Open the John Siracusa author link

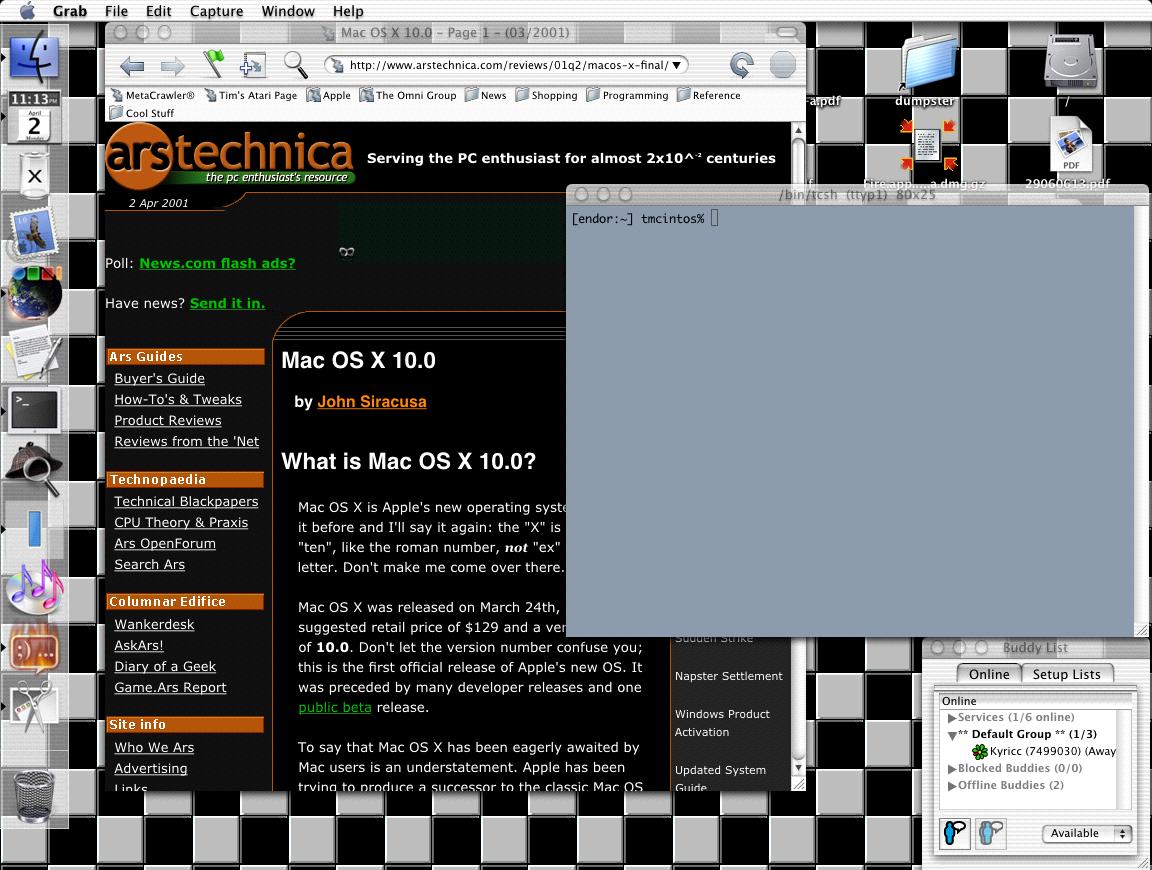[x=372, y=401]
